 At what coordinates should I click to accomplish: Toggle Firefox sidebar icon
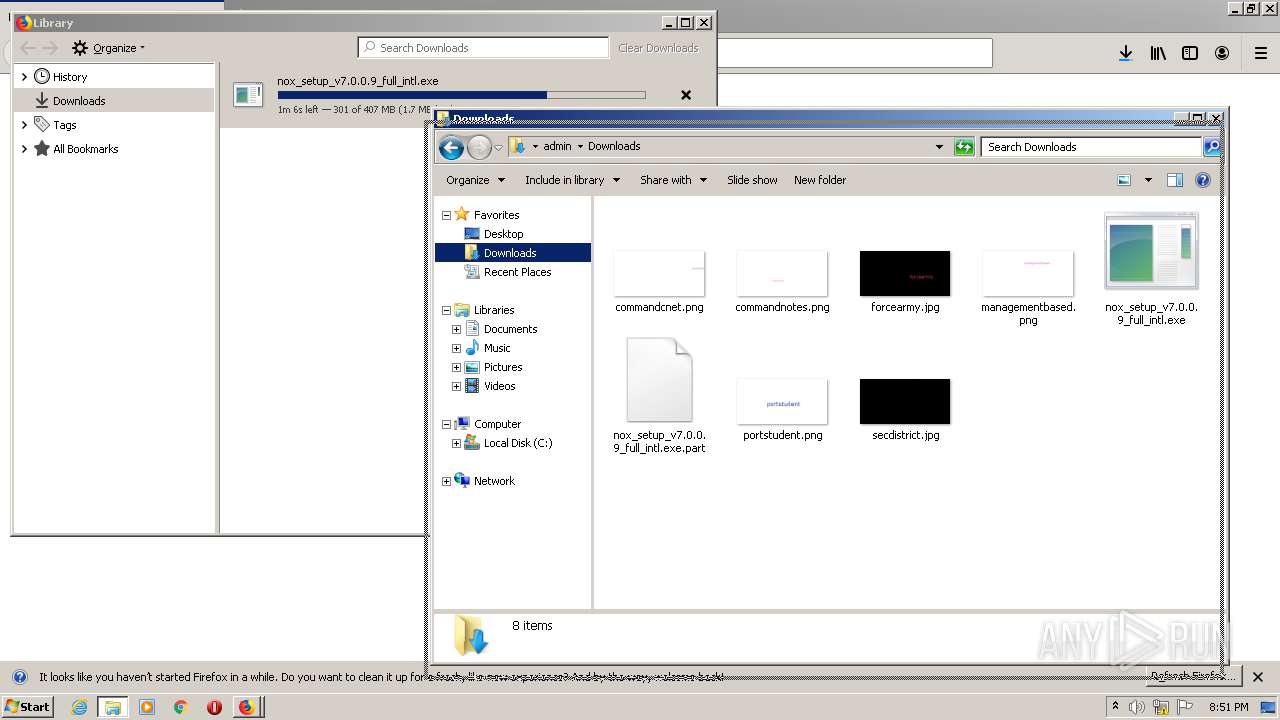click(x=1190, y=53)
